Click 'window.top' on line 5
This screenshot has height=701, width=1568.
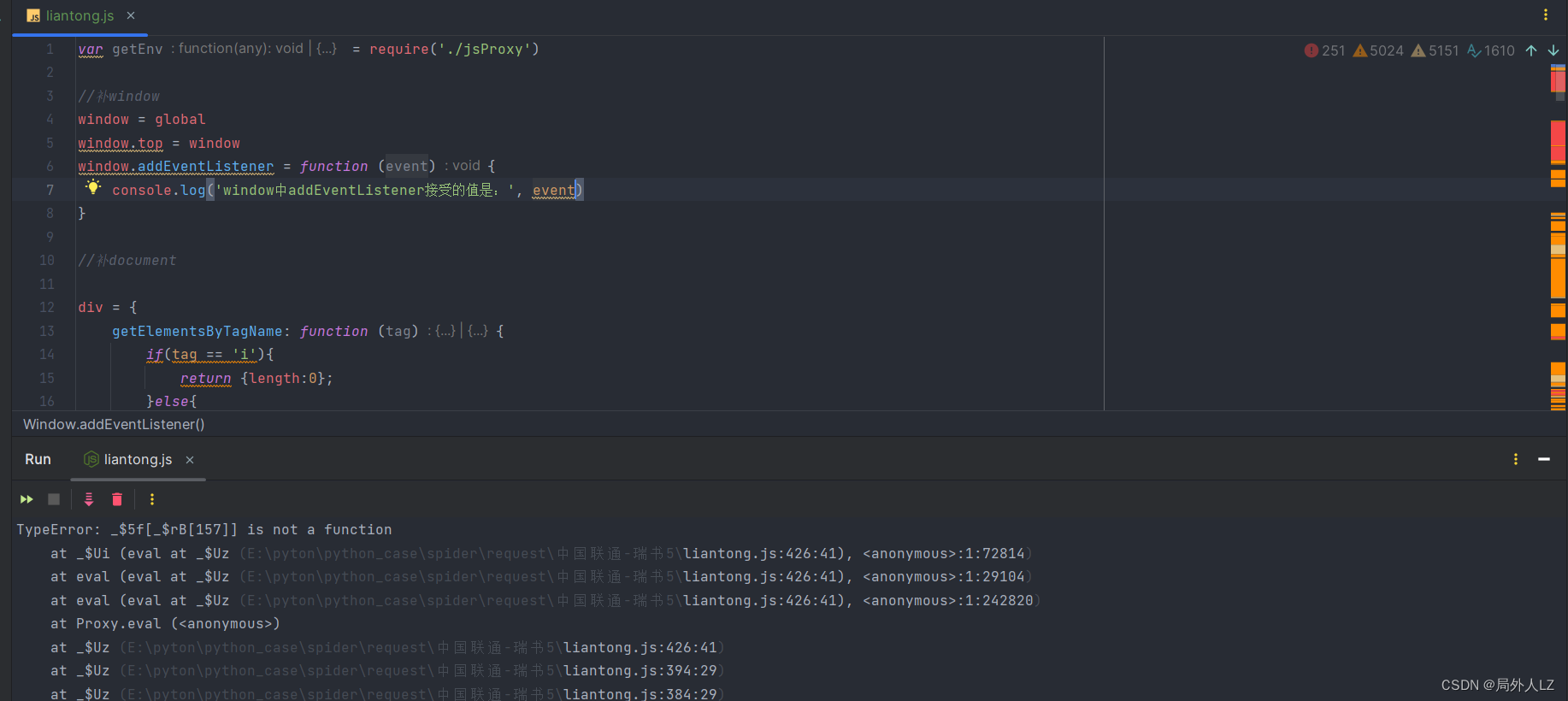tap(121, 143)
